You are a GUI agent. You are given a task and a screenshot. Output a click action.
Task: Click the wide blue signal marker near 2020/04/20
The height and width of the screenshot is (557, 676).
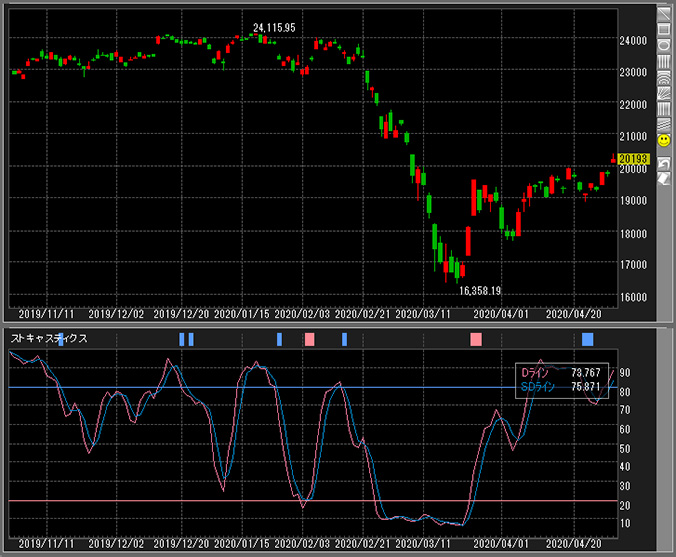click(588, 339)
